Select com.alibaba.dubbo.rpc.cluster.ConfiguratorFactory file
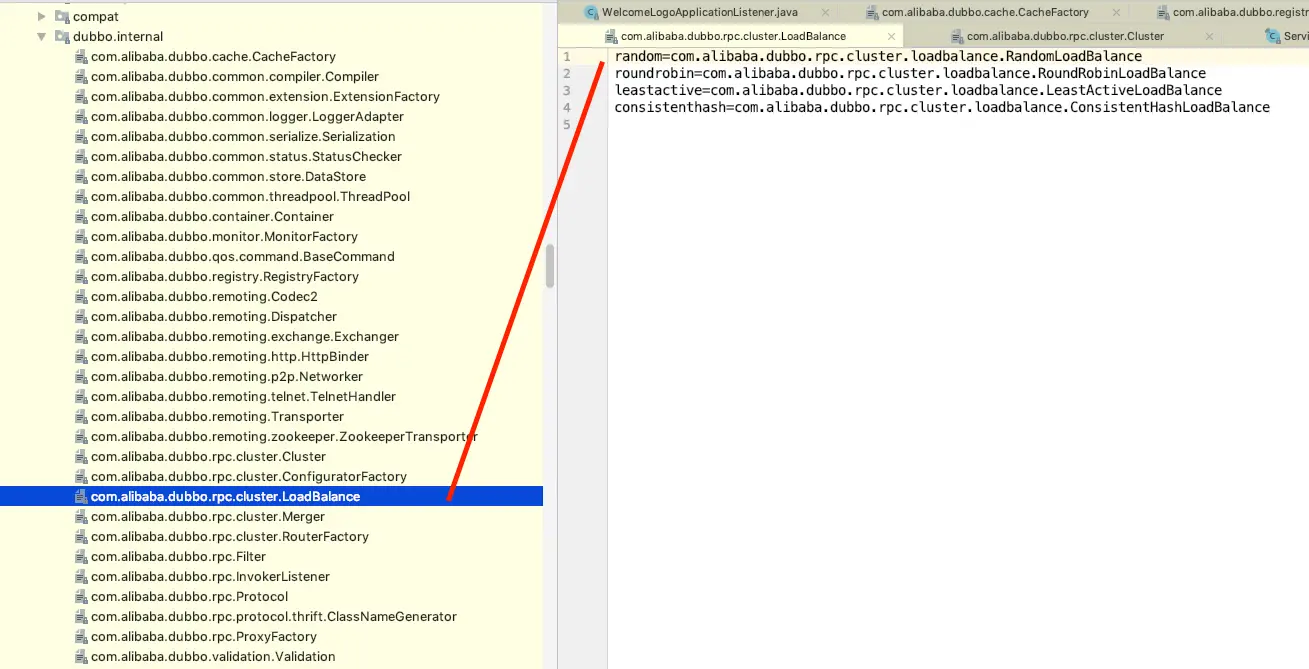Screen dimensions: 1309x669 pyautogui.click(x=249, y=477)
